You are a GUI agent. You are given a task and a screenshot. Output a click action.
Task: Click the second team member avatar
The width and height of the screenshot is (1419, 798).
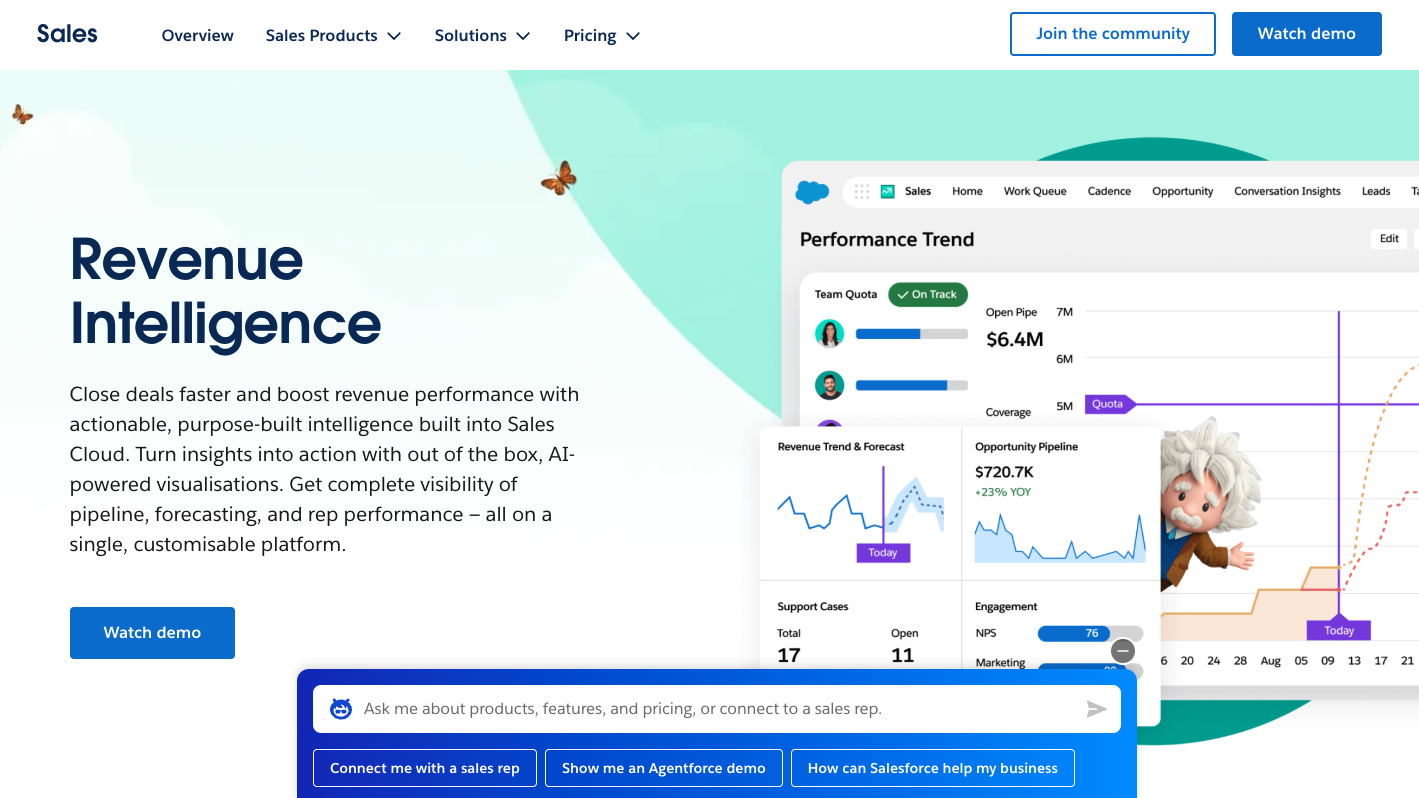(x=829, y=385)
